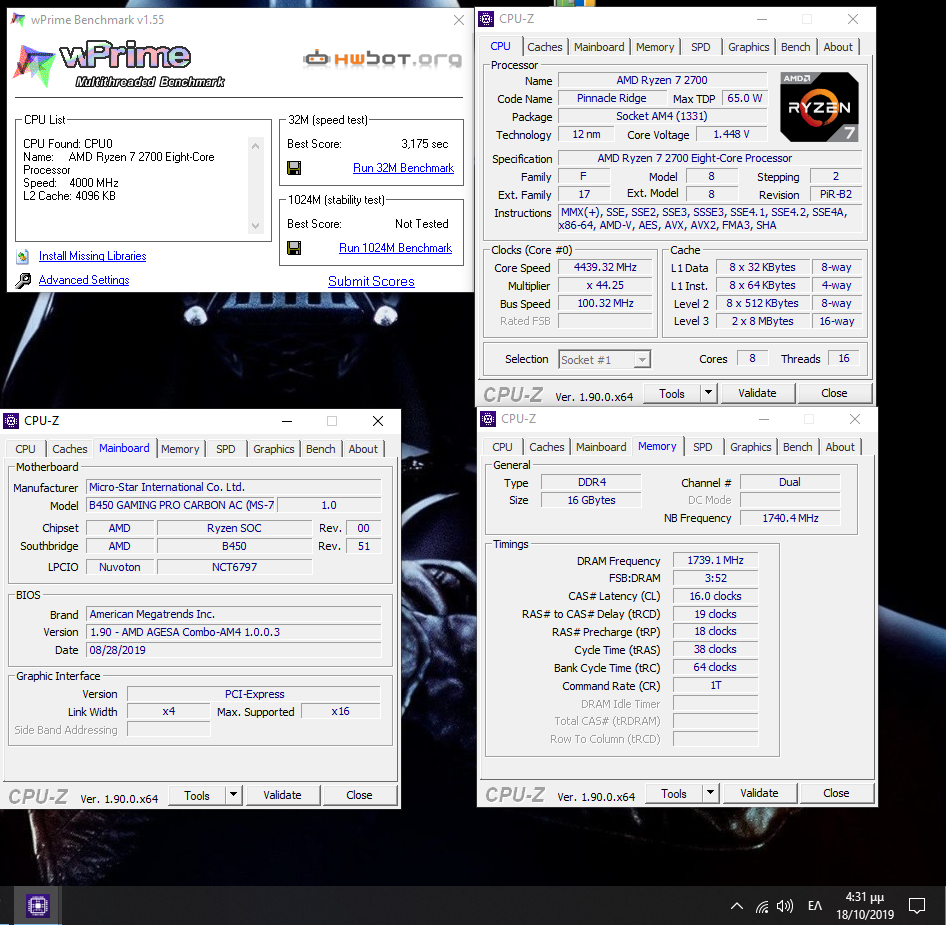
Task: Click the language indicator in taskbar
Action: (x=814, y=906)
